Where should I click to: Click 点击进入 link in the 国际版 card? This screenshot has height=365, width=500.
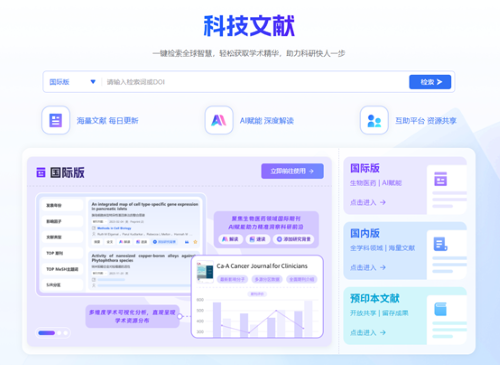[x=368, y=202]
